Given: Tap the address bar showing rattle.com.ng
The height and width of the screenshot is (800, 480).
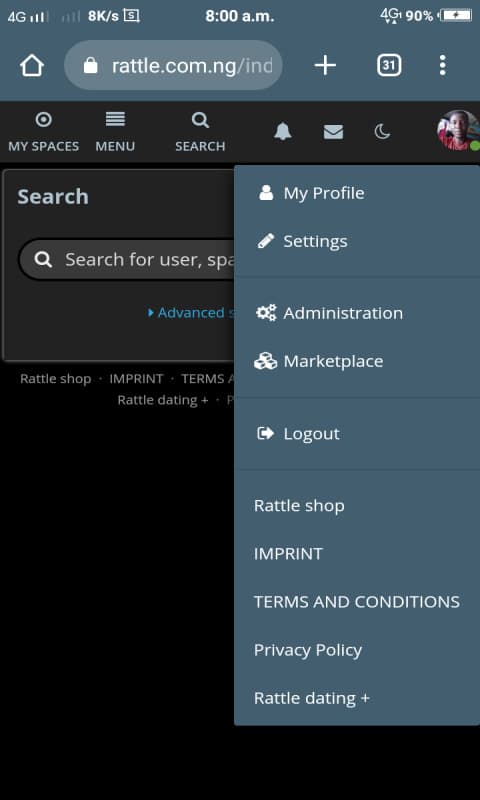Looking at the screenshot, I should pos(173,65).
